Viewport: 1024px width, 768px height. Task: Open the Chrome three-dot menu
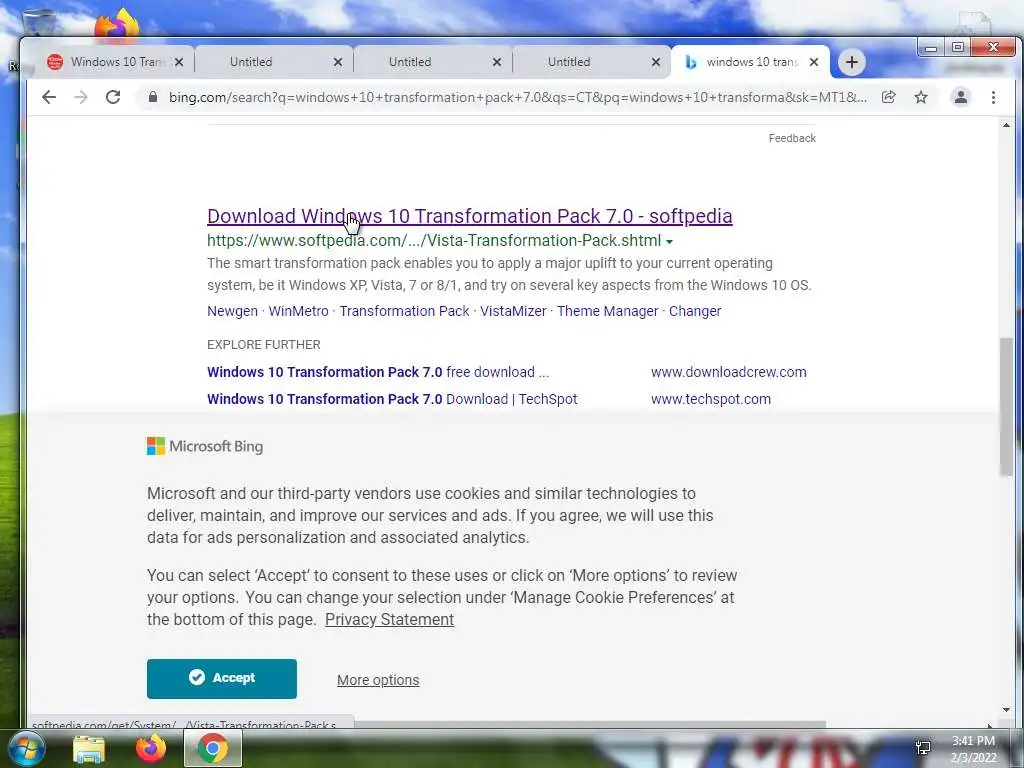[993, 97]
